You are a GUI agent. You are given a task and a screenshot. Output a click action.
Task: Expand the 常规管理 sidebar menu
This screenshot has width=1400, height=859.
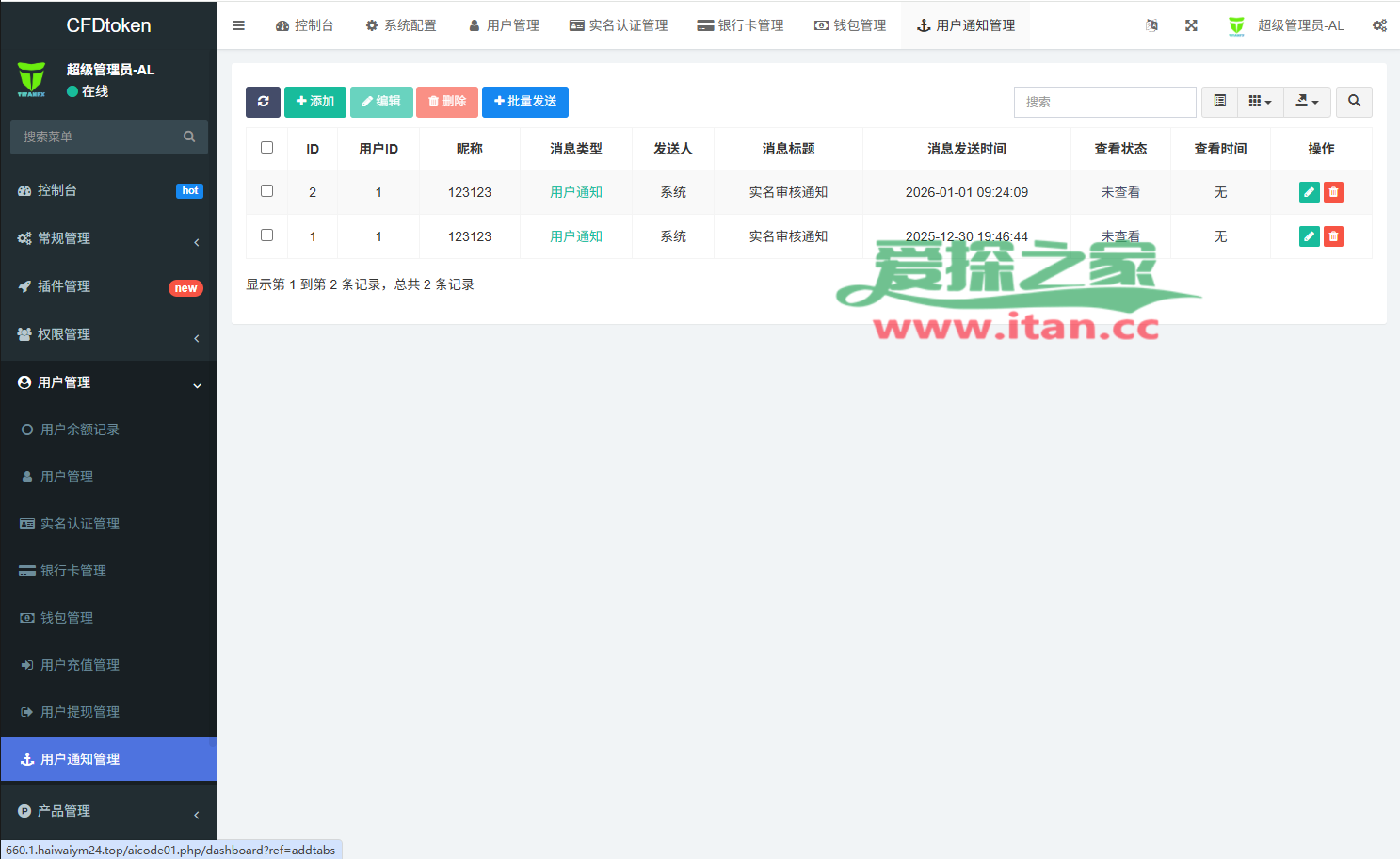coord(108,239)
